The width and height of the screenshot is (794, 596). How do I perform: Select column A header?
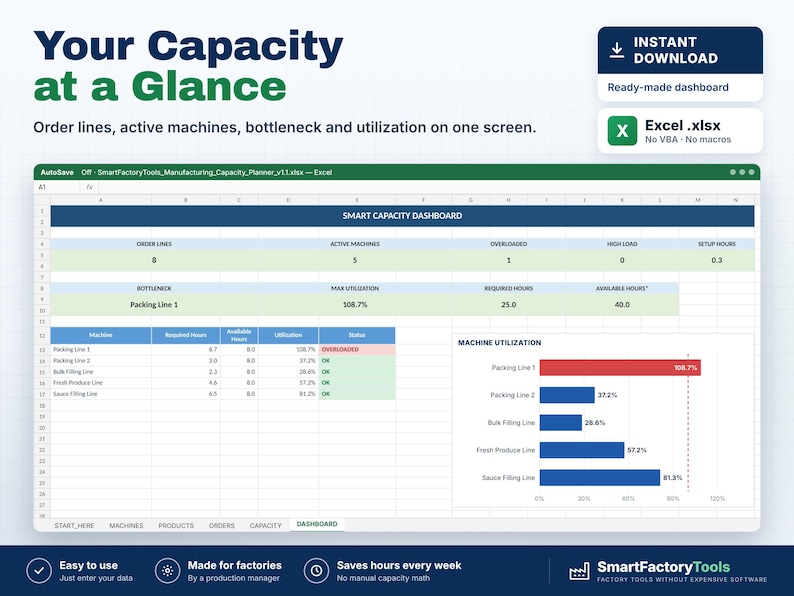point(101,200)
